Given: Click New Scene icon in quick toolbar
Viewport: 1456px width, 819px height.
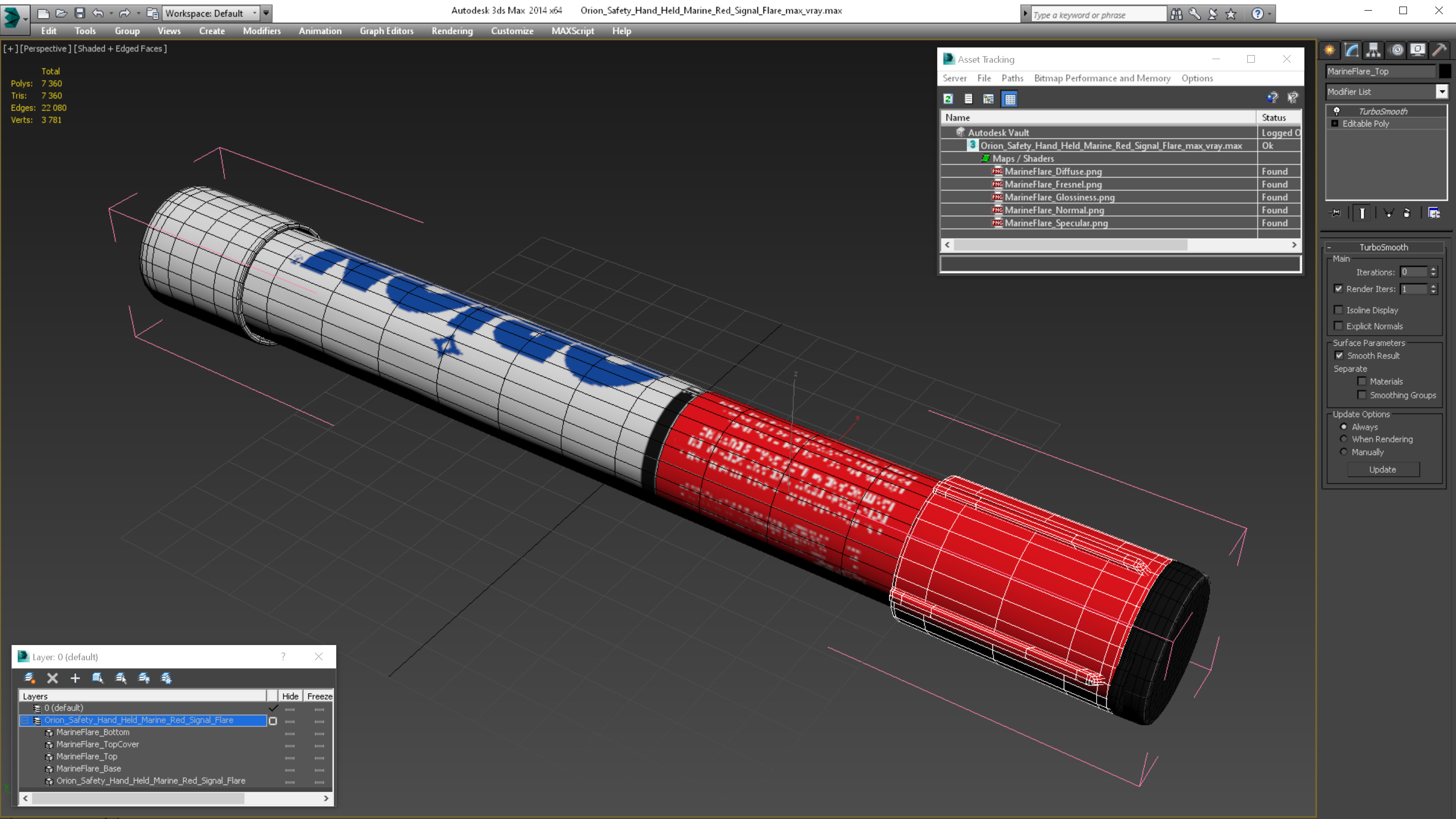Looking at the screenshot, I should (43, 13).
